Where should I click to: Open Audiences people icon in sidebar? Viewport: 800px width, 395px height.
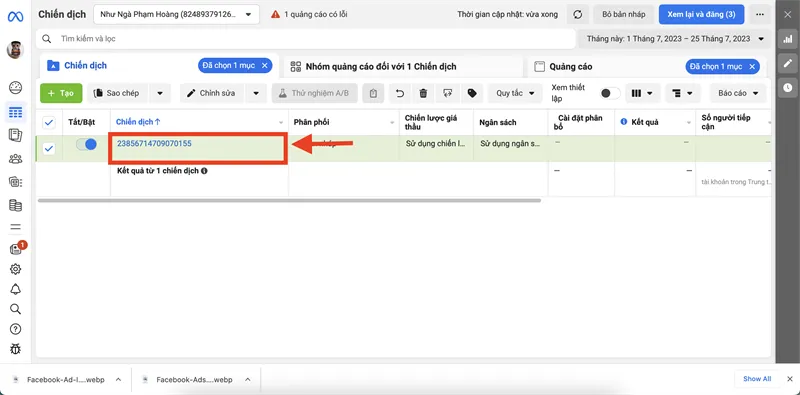(15, 159)
